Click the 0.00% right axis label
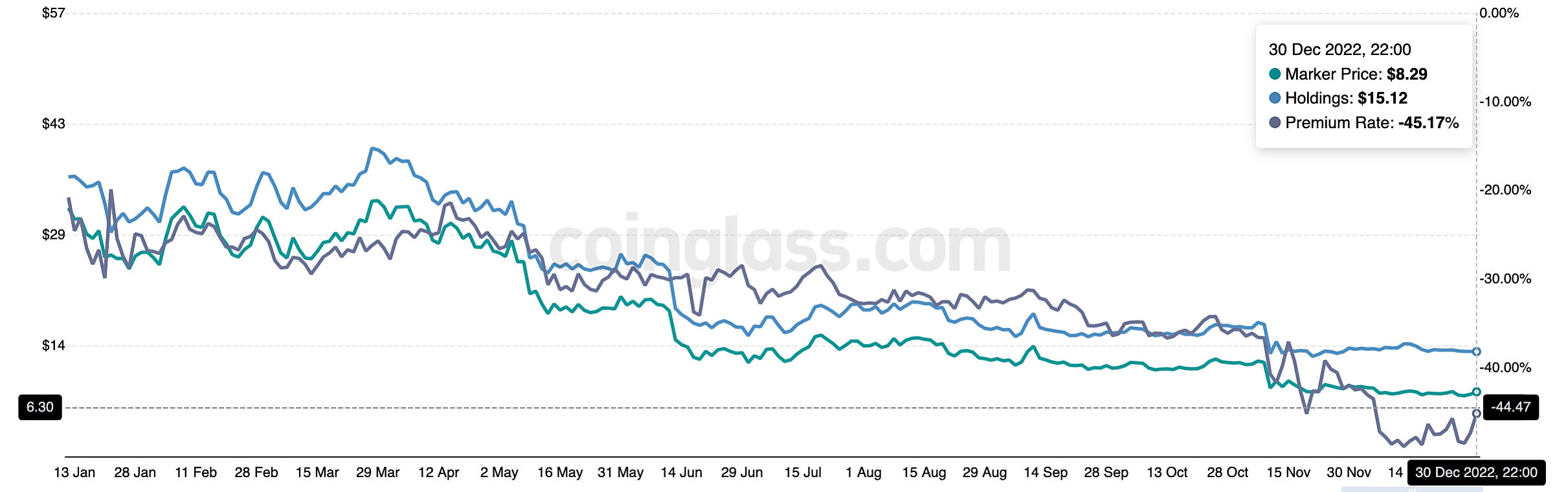Screen dimensions: 1568x492 click(x=1499, y=13)
